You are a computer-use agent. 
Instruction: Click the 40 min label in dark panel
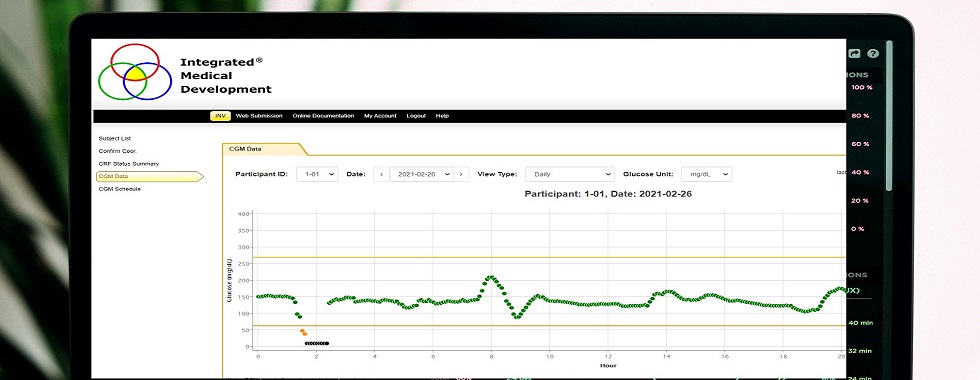[x=861, y=323]
